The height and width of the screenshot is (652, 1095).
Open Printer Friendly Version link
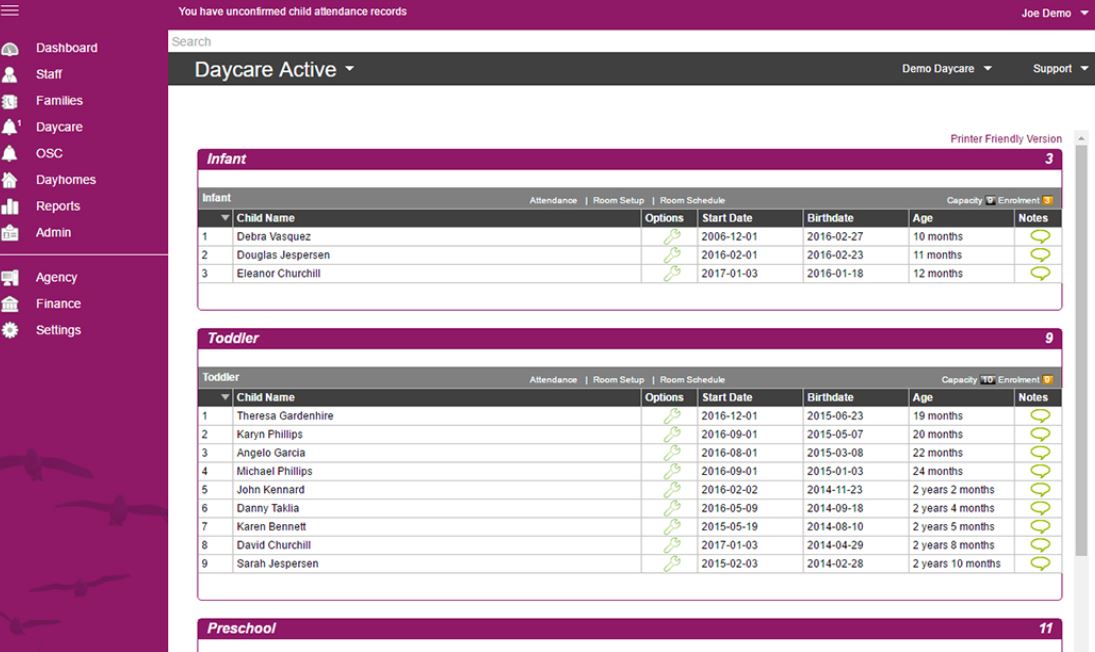1006,139
